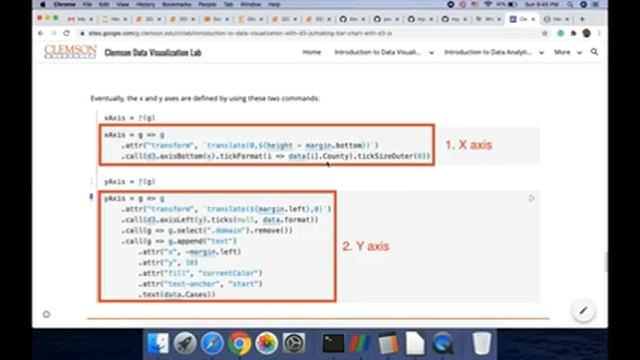The height and width of the screenshot is (360, 640).
Task: Open Spotlight search in the menu bar
Action: point(570,4)
